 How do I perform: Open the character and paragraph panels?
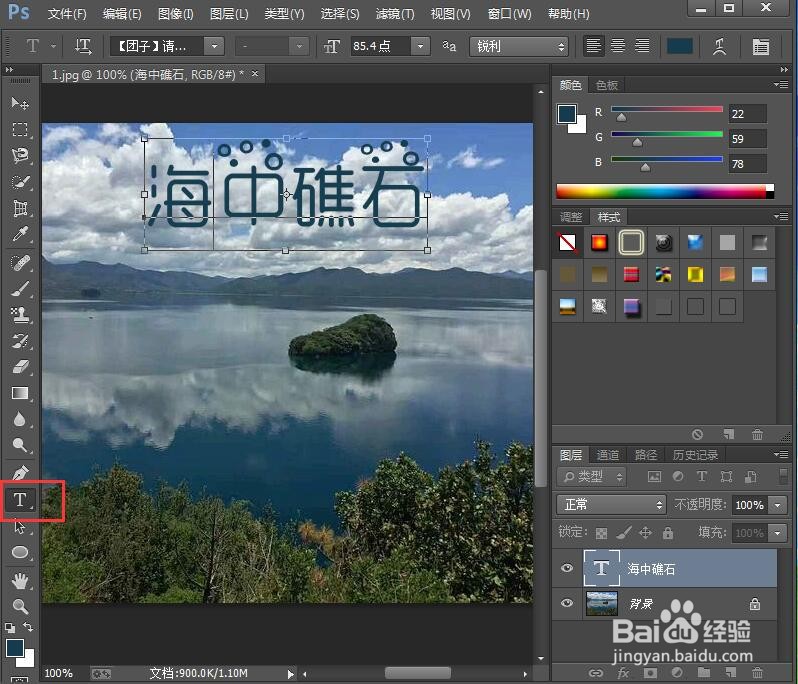761,46
